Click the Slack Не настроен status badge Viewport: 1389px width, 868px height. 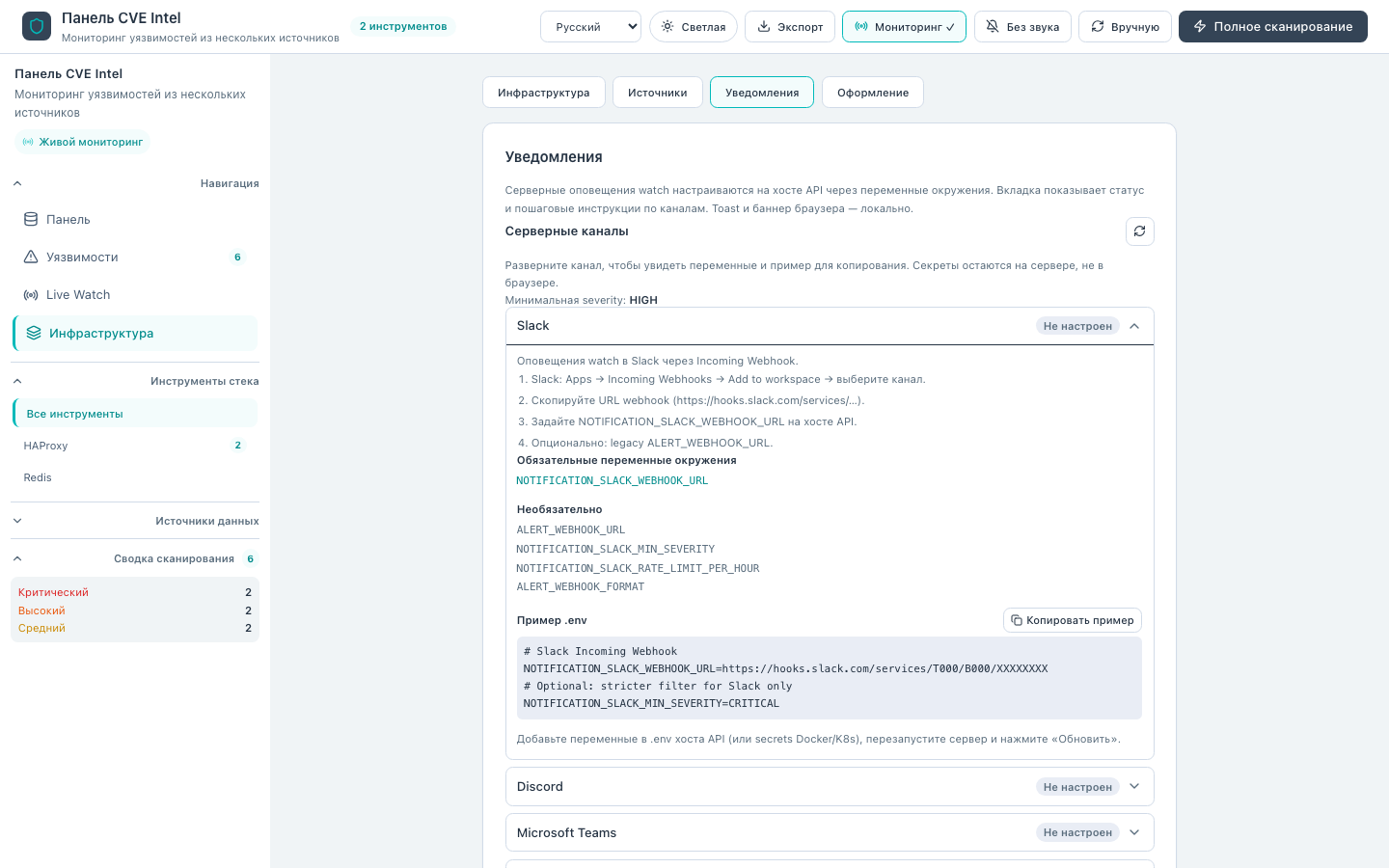tap(1077, 326)
